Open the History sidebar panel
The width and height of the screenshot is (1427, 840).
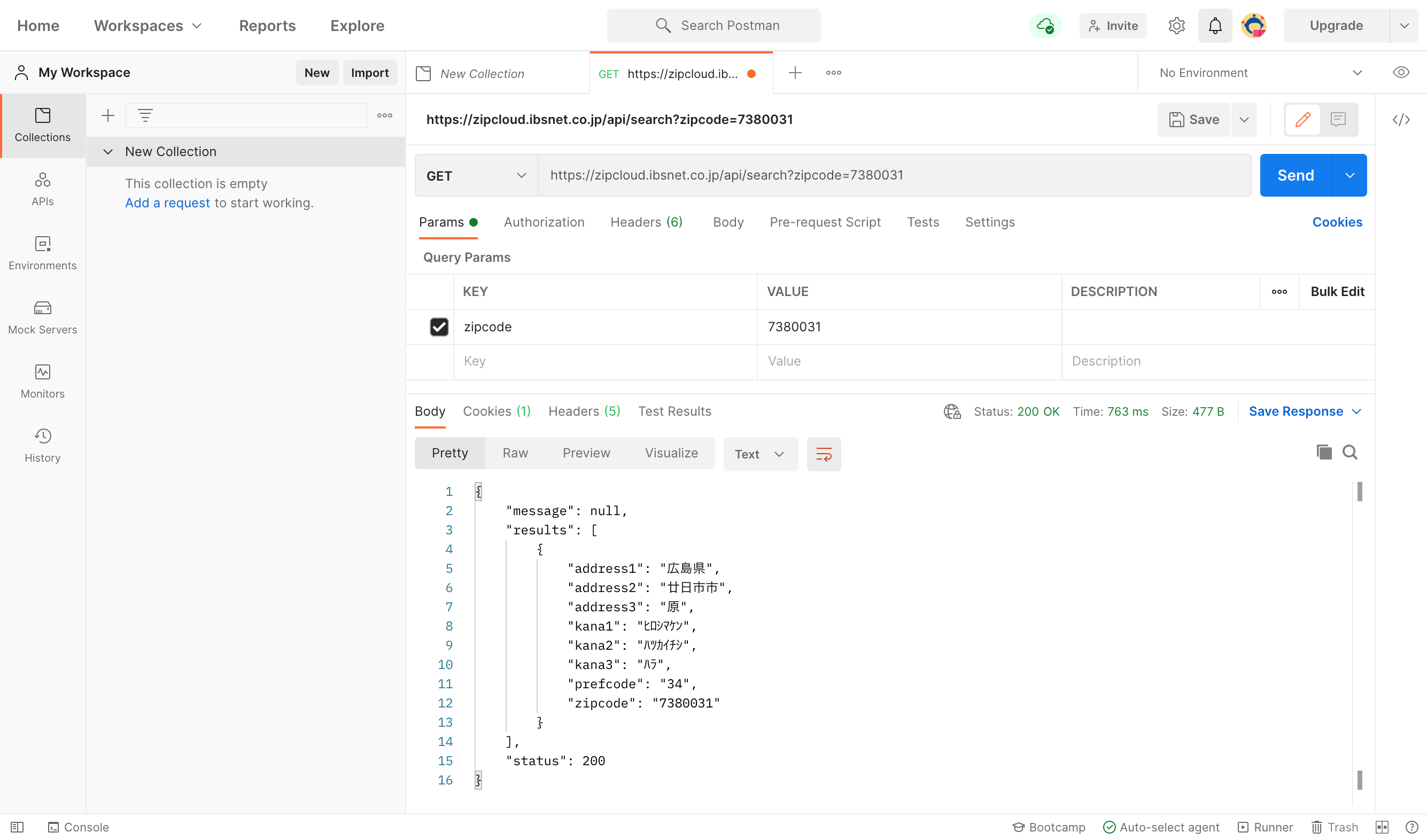(x=42, y=445)
